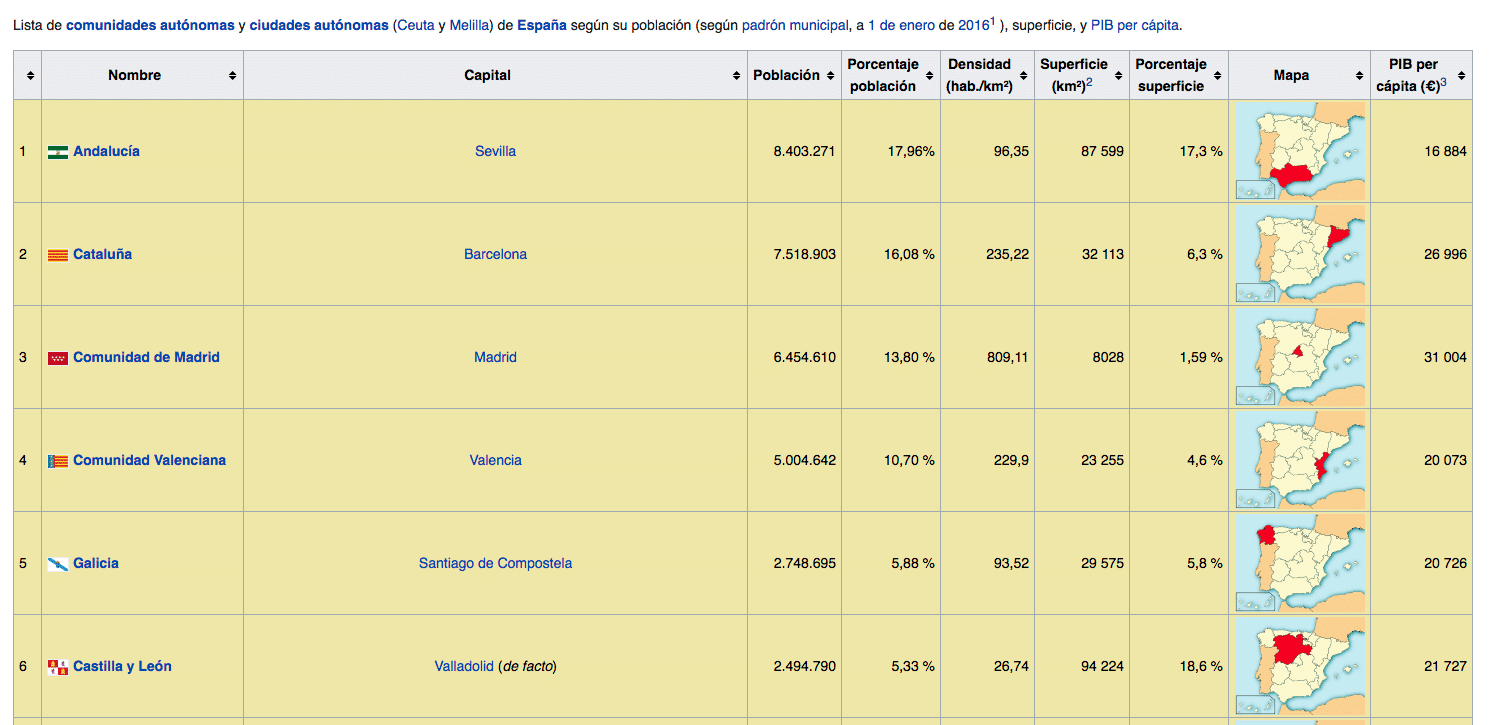Sort by PIB per cápita column arrows
The image size is (1492, 725).
[1462, 76]
